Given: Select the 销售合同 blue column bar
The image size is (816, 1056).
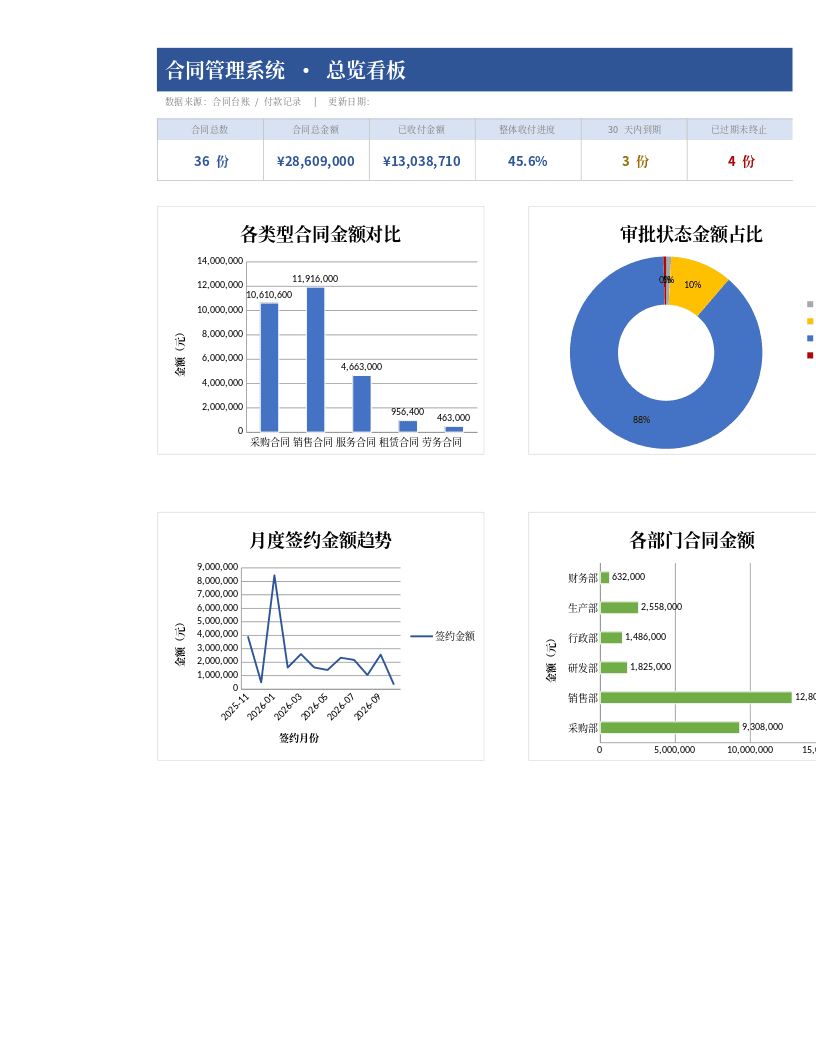Looking at the screenshot, I should coord(315,360).
